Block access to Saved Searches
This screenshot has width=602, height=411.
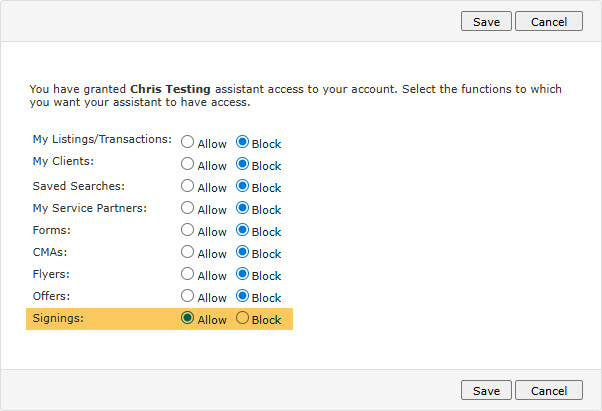click(x=242, y=187)
